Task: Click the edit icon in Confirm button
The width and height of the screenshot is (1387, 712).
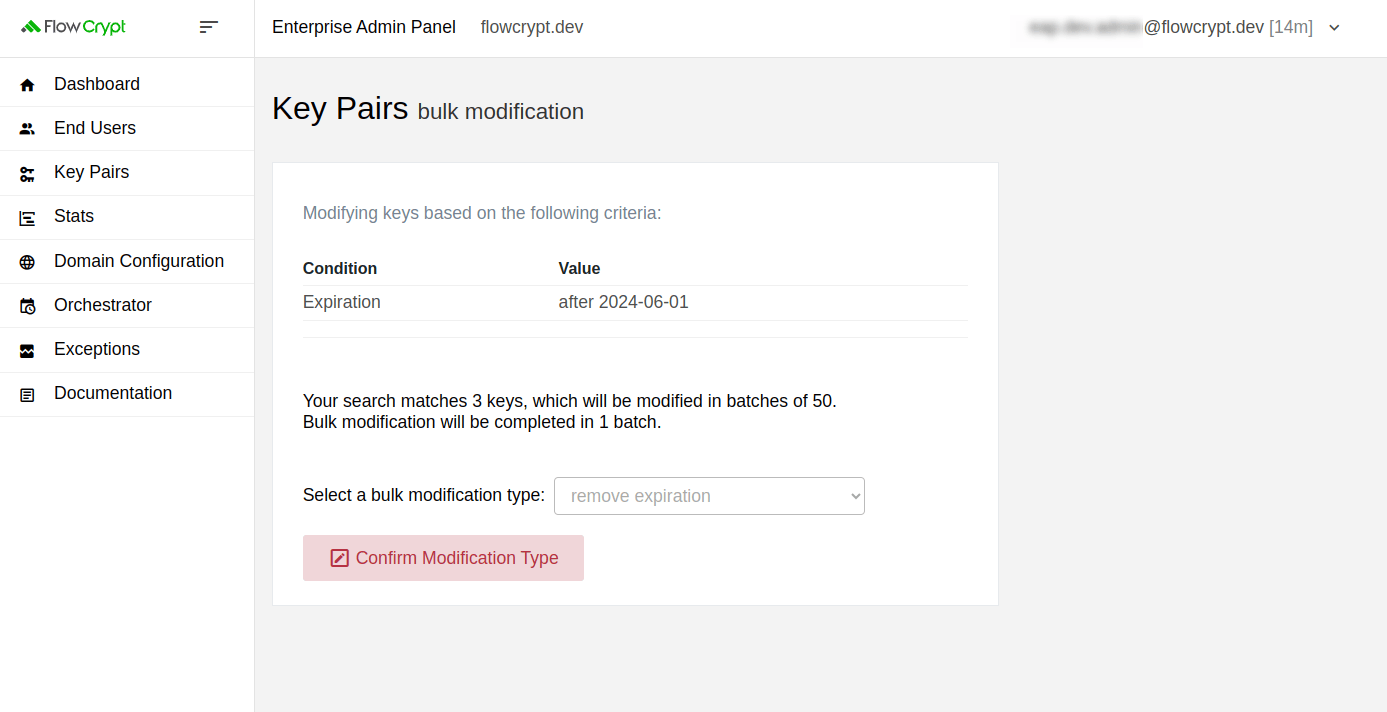Action: [339, 558]
